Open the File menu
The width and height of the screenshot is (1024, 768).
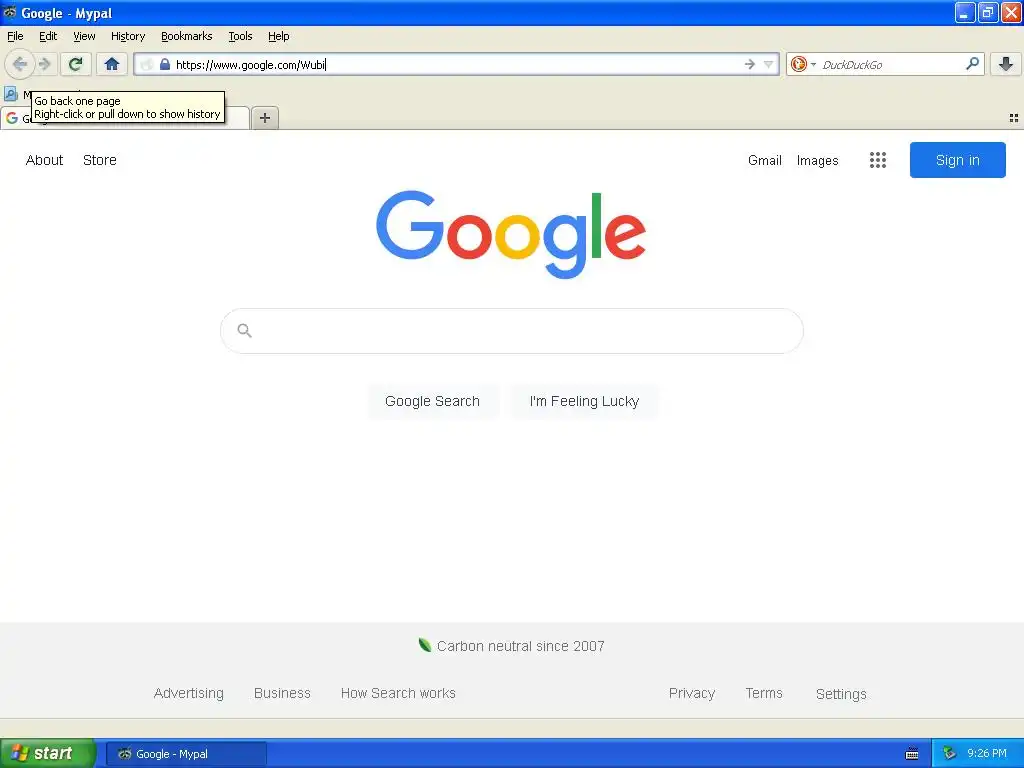pyautogui.click(x=15, y=37)
